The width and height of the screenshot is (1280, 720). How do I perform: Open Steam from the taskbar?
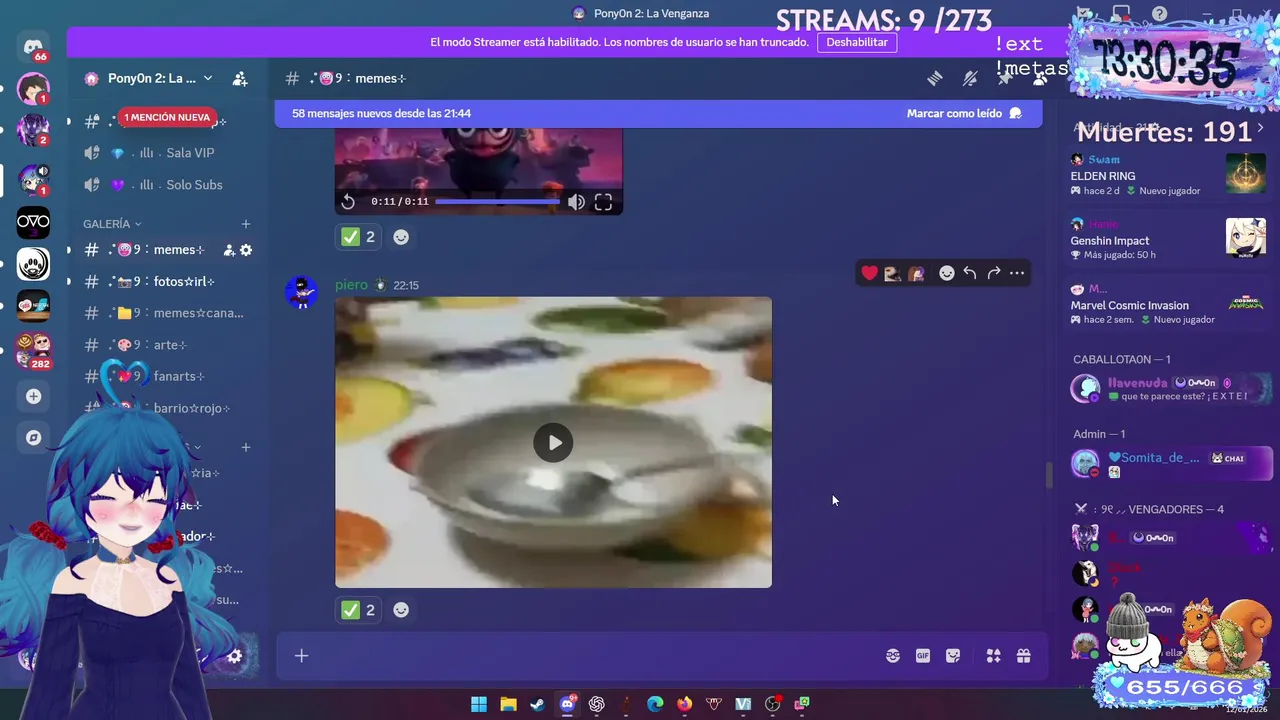(537, 704)
